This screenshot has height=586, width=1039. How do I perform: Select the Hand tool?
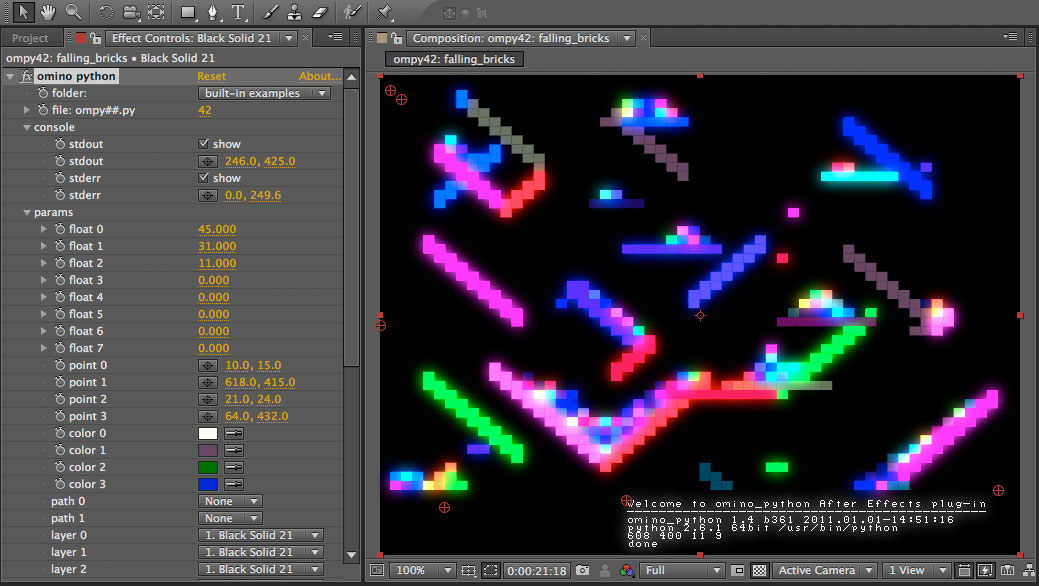(47, 12)
